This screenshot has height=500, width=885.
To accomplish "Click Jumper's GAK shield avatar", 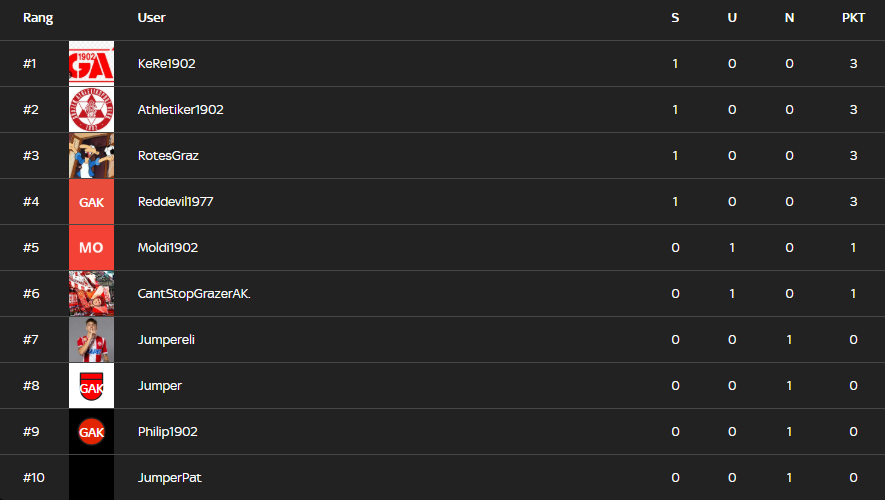I will pos(91,386).
